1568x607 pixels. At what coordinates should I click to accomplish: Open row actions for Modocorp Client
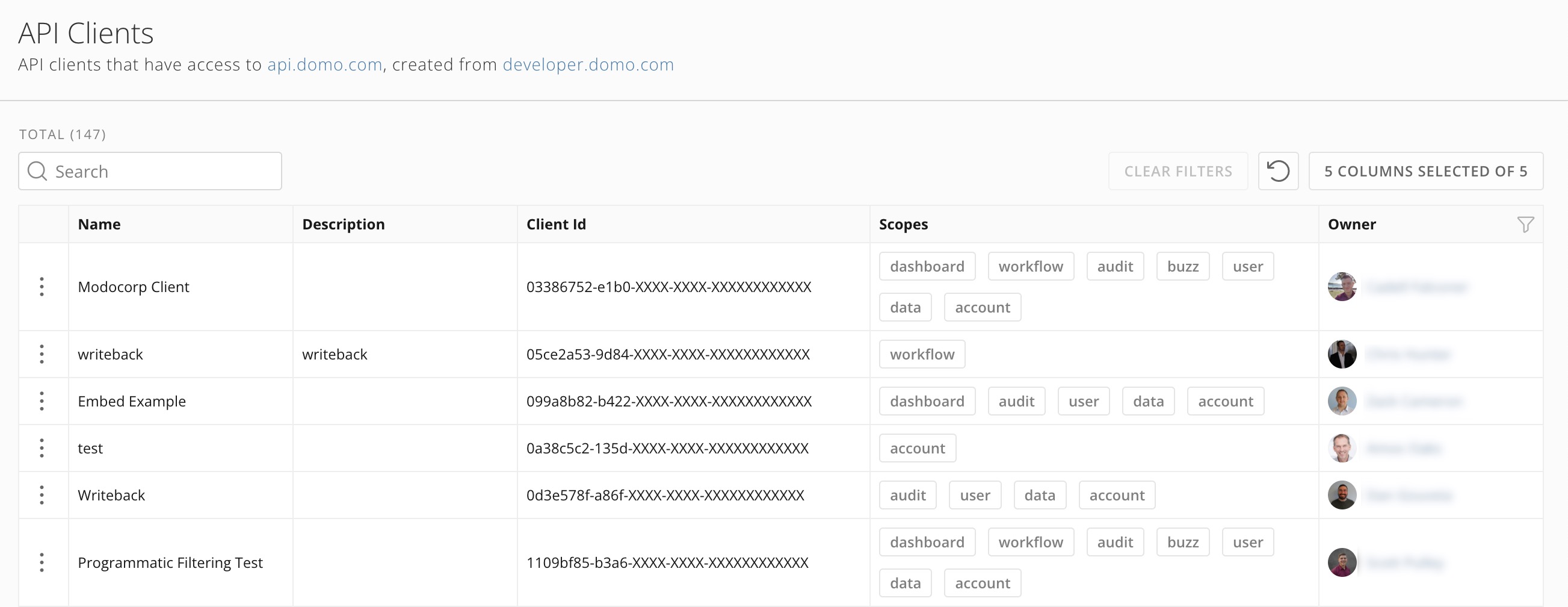coord(42,287)
